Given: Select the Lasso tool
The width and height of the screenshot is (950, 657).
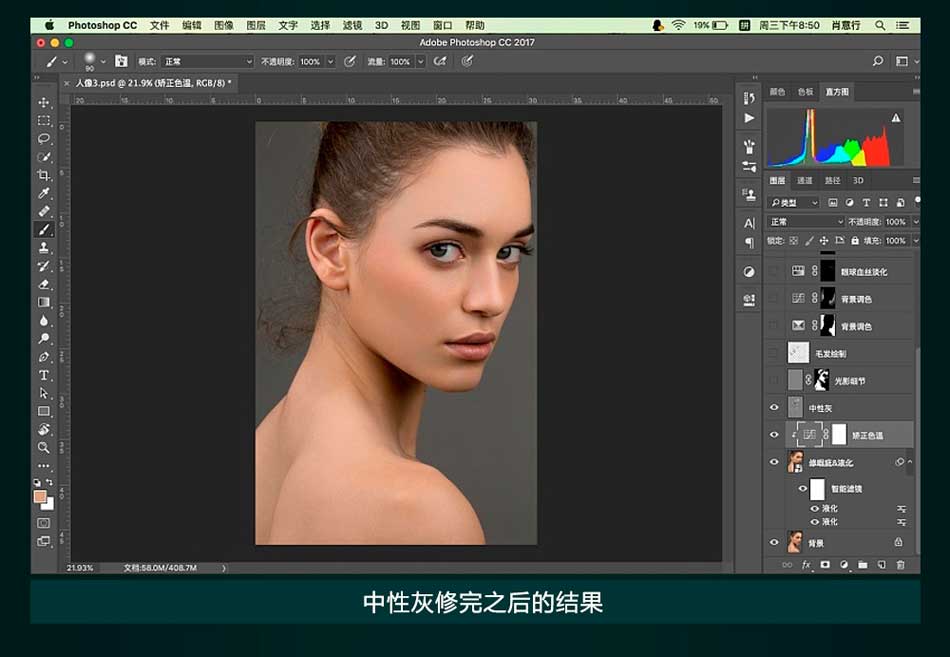Looking at the screenshot, I should (x=44, y=139).
